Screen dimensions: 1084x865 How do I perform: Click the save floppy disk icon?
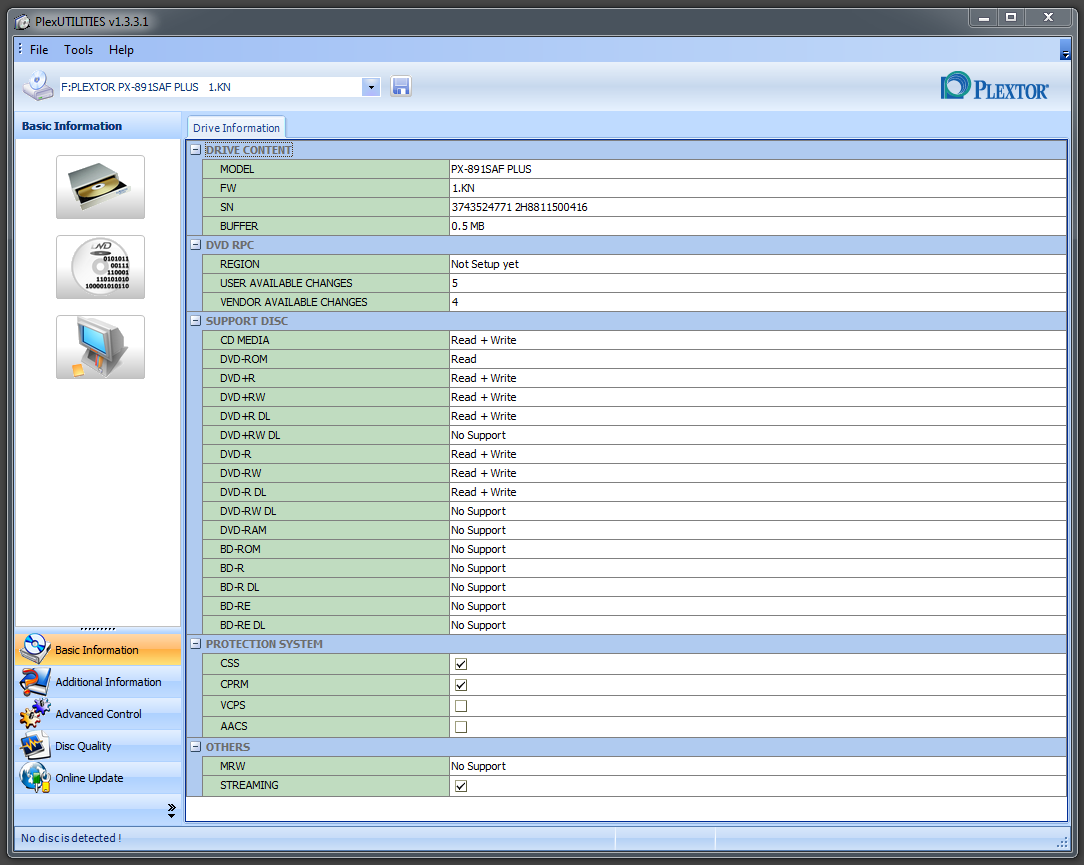click(x=401, y=86)
